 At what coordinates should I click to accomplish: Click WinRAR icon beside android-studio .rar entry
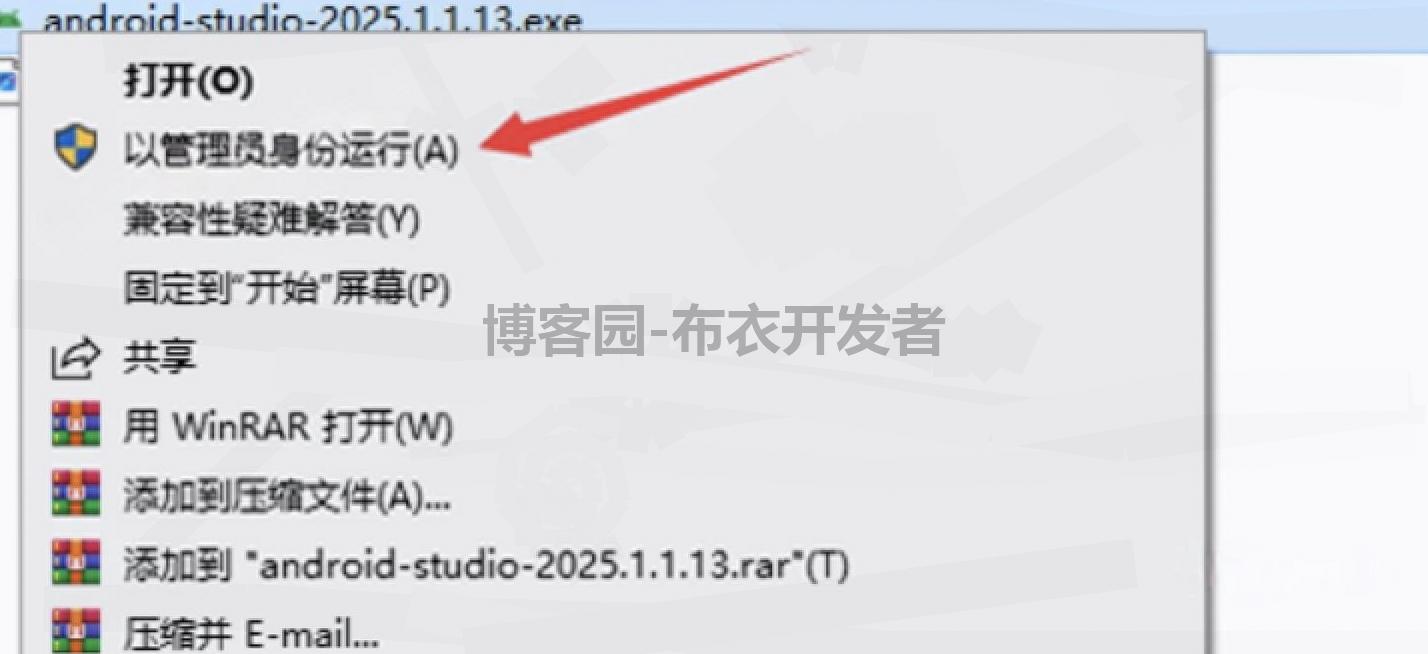click(76, 563)
